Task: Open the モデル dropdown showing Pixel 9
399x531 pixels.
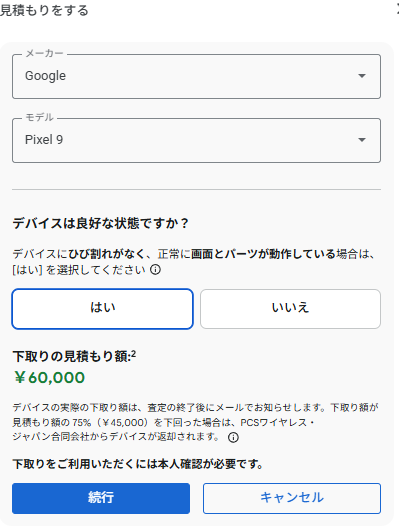Action: [x=196, y=141]
